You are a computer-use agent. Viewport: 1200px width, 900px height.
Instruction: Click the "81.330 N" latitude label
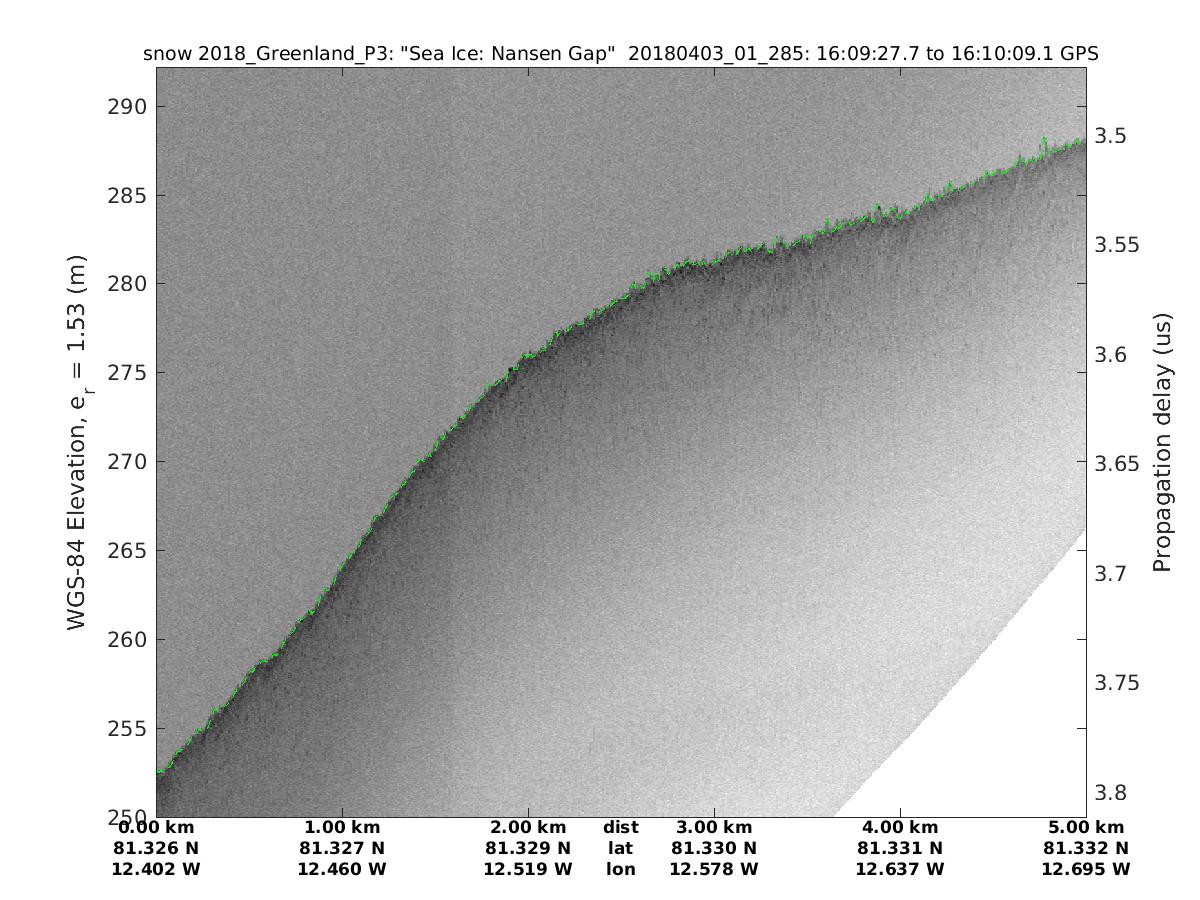pyautogui.click(x=714, y=848)
